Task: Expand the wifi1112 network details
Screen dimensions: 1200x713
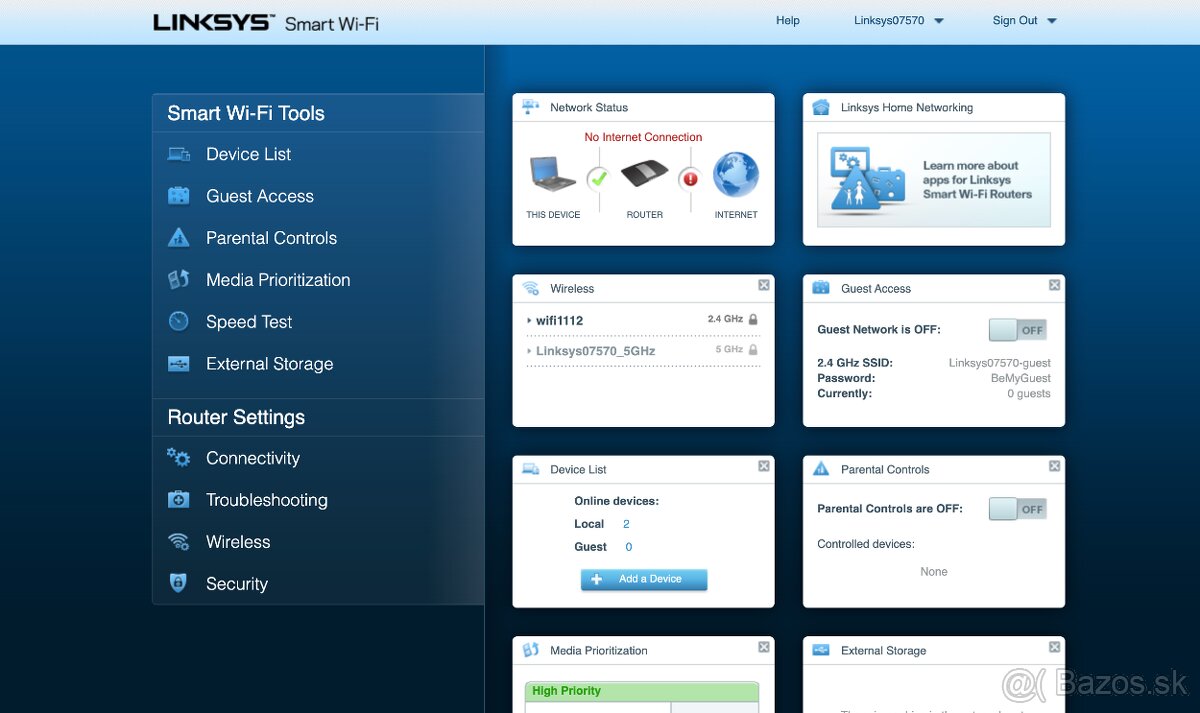Action: click(x=529, y=321)
